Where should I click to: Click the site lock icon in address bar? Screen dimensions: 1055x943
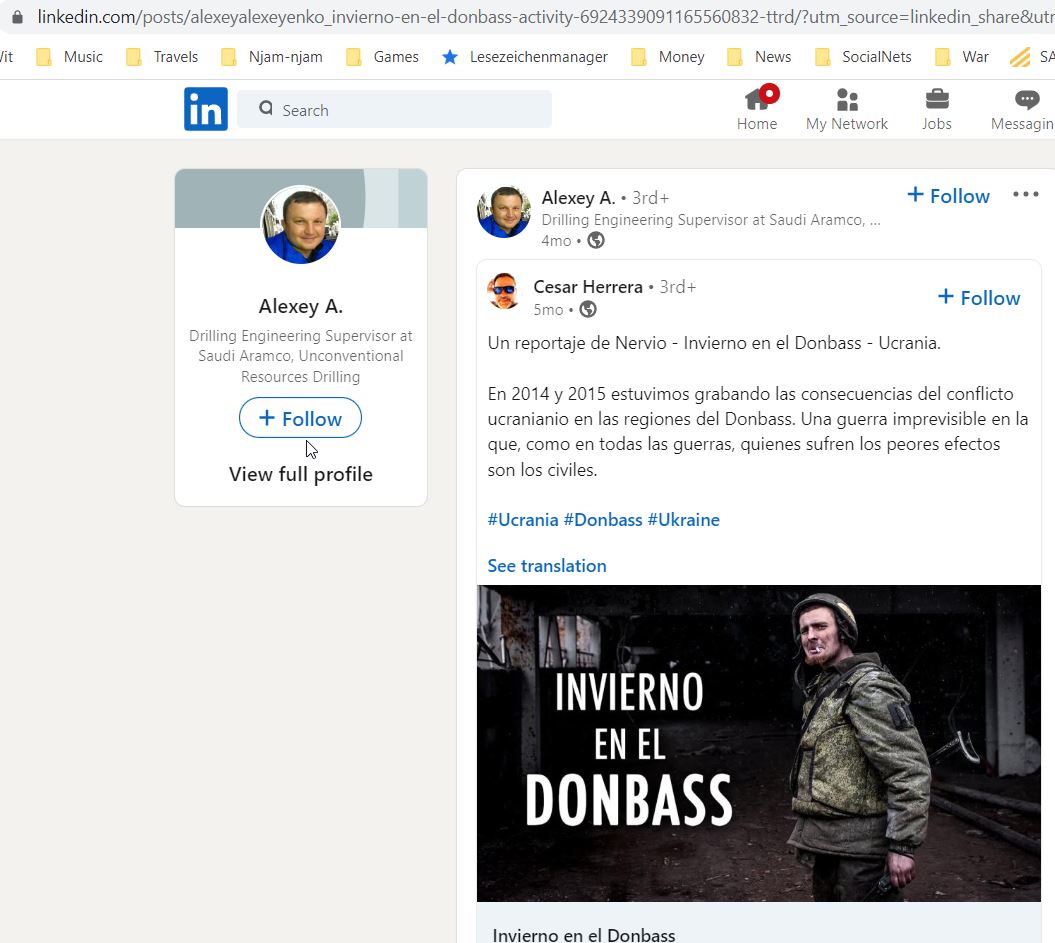pos(17,17)
